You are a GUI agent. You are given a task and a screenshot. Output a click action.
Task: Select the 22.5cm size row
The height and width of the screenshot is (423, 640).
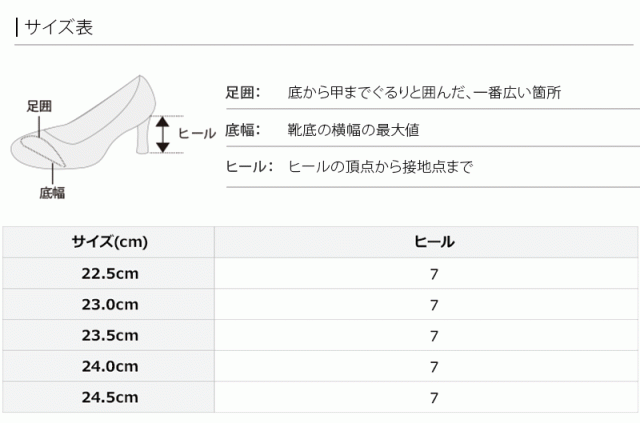click(x=109, y=273)
